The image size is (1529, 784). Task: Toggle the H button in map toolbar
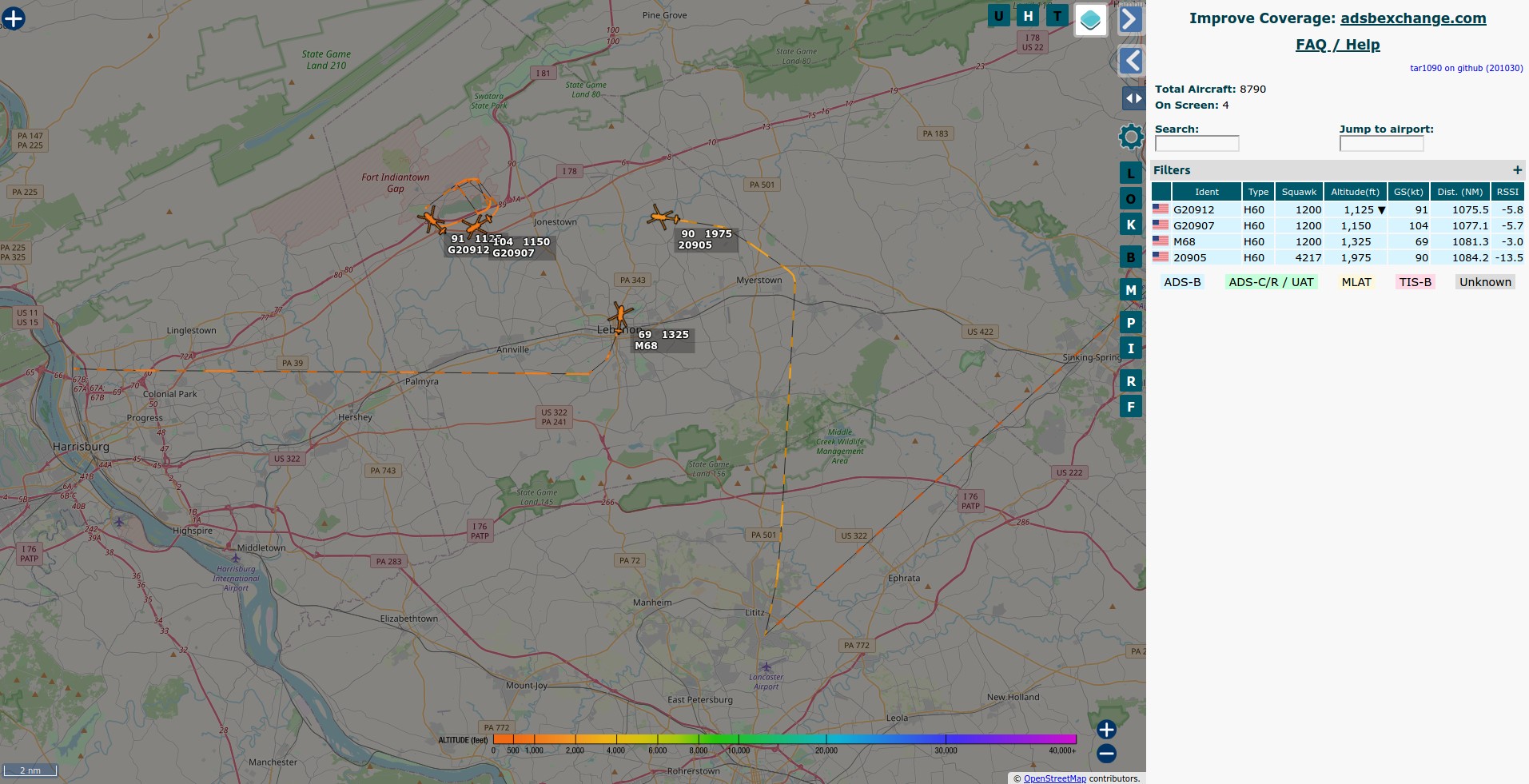[x=1028, y=15]
